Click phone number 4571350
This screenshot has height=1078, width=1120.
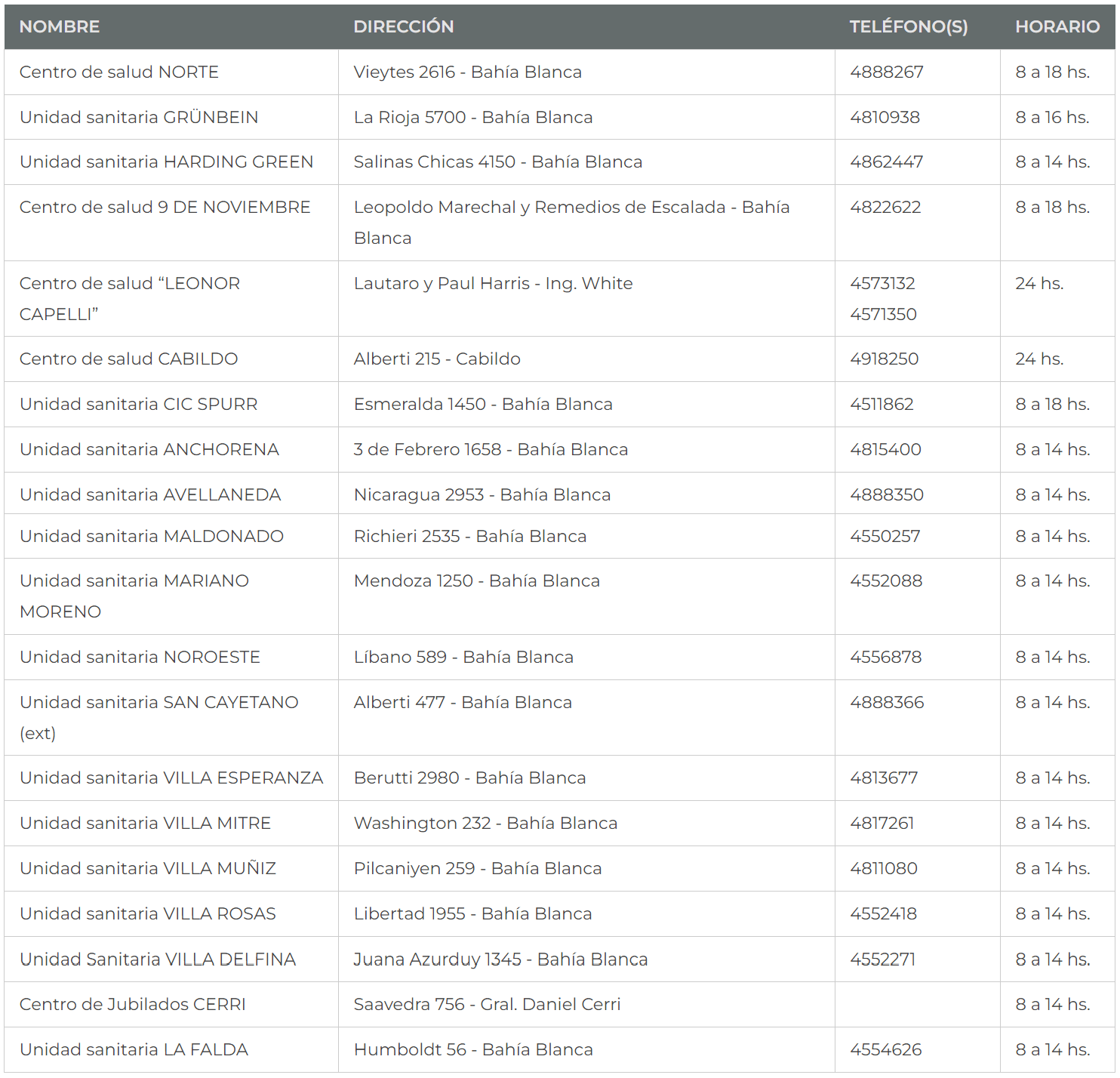883,315
